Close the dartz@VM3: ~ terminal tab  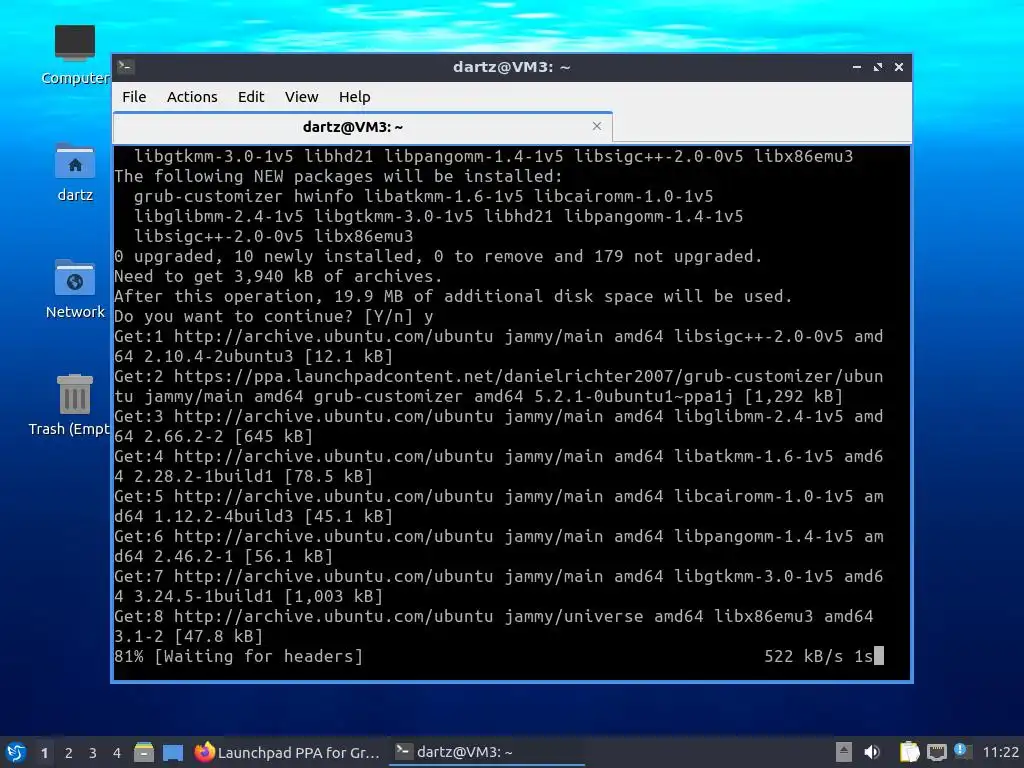coord(596,126)
